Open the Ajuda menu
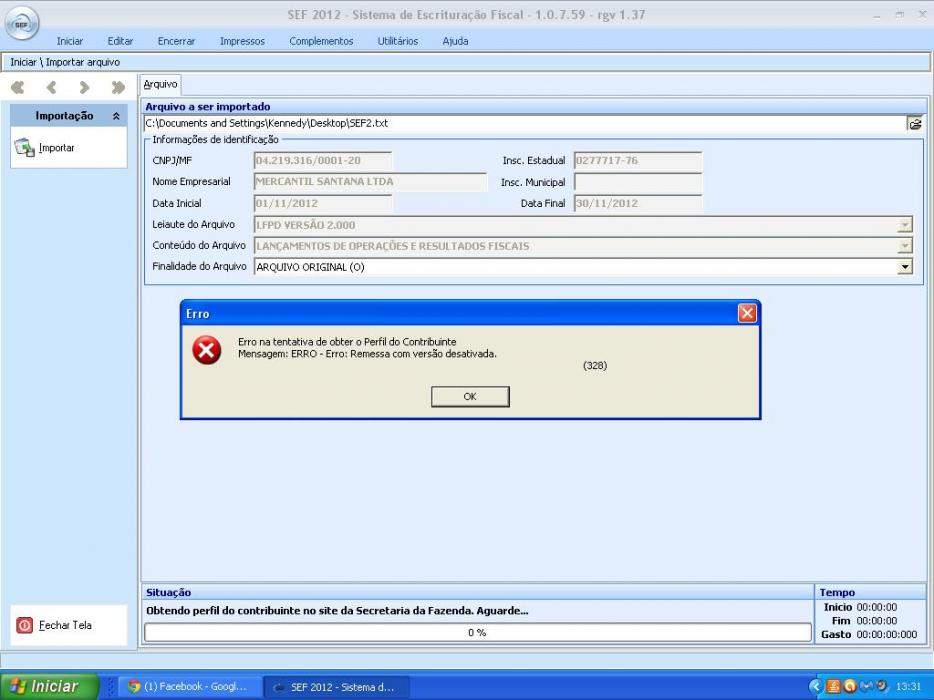 [455, 41]
